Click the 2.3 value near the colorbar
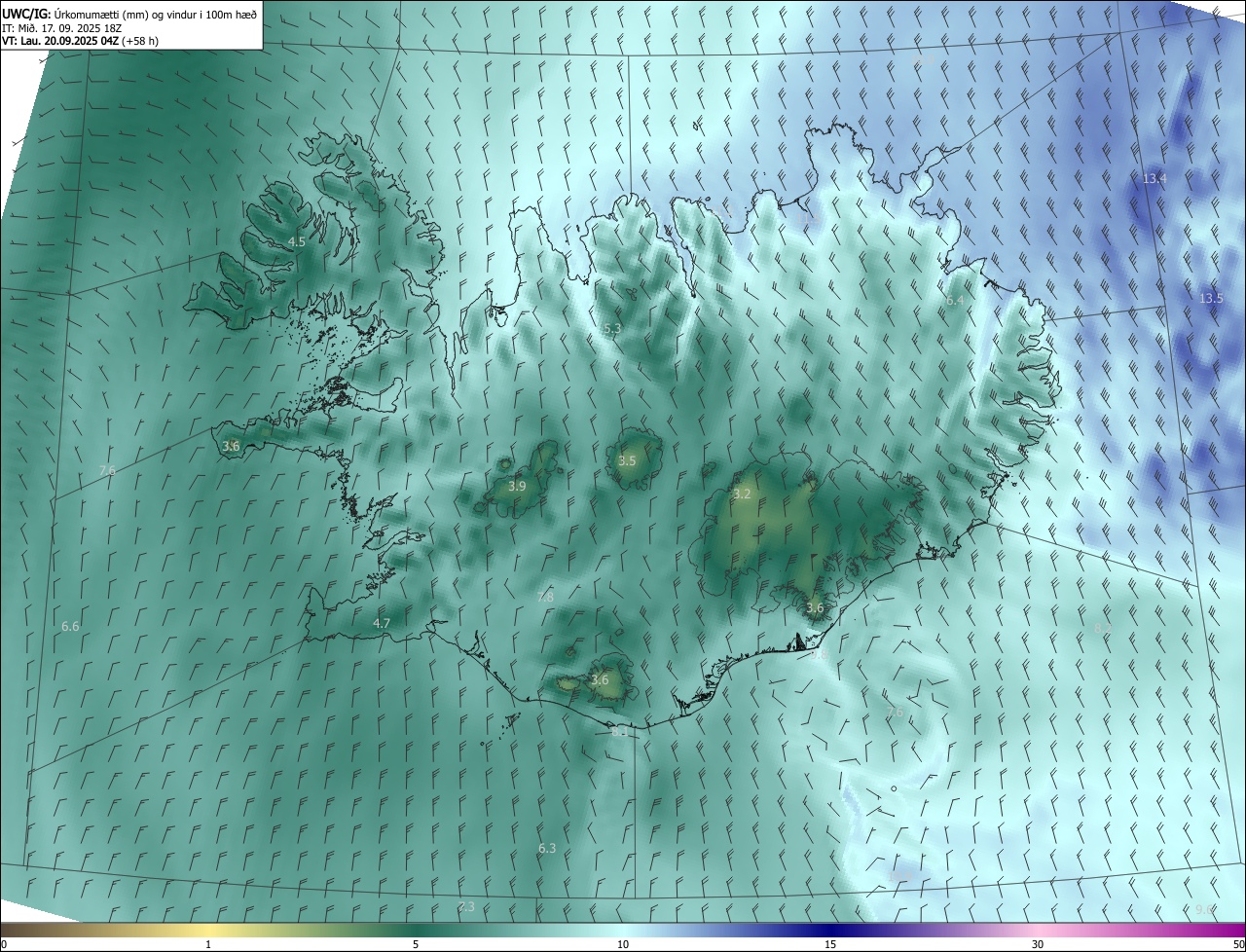This screenshot has height=952, width=1246. pyautogui.click(x=466, y=907)
